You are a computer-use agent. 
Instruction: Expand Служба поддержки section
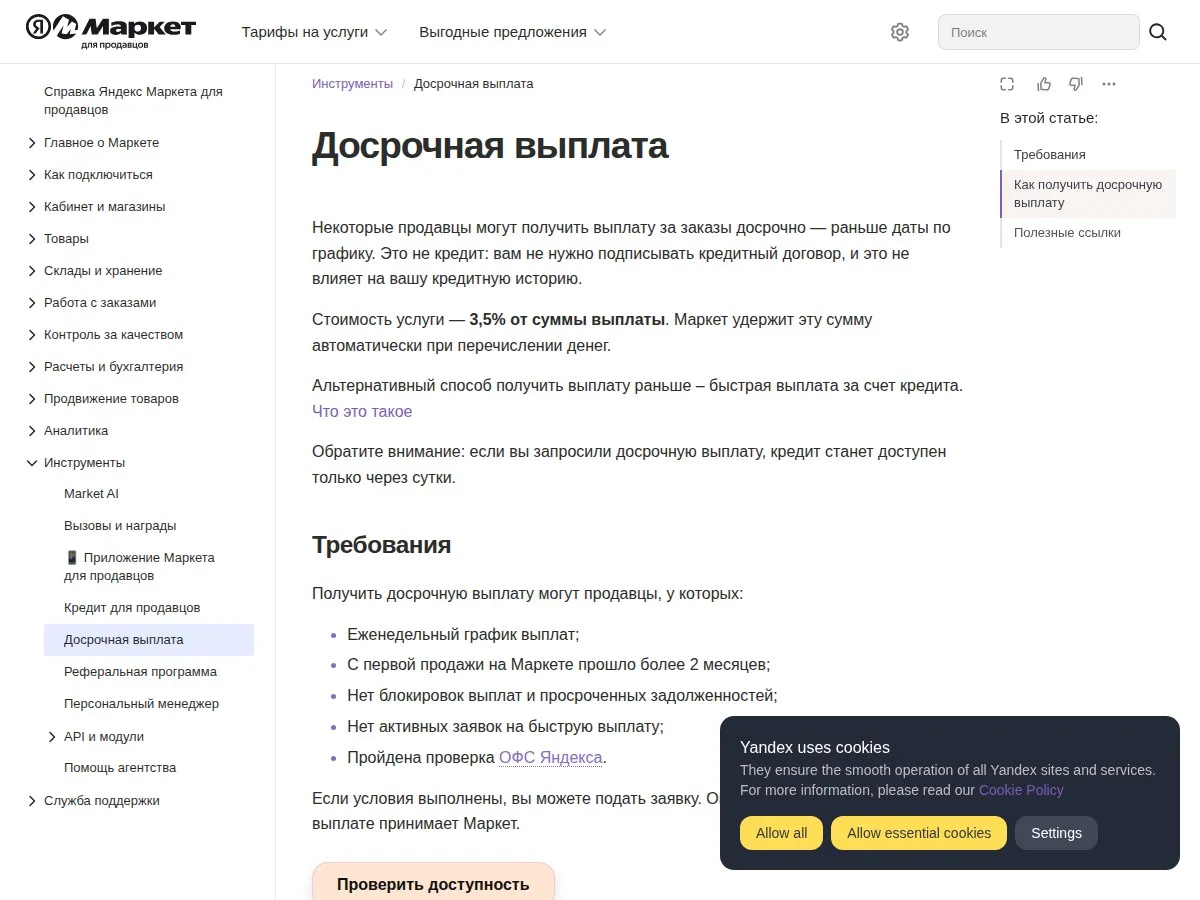32,801
